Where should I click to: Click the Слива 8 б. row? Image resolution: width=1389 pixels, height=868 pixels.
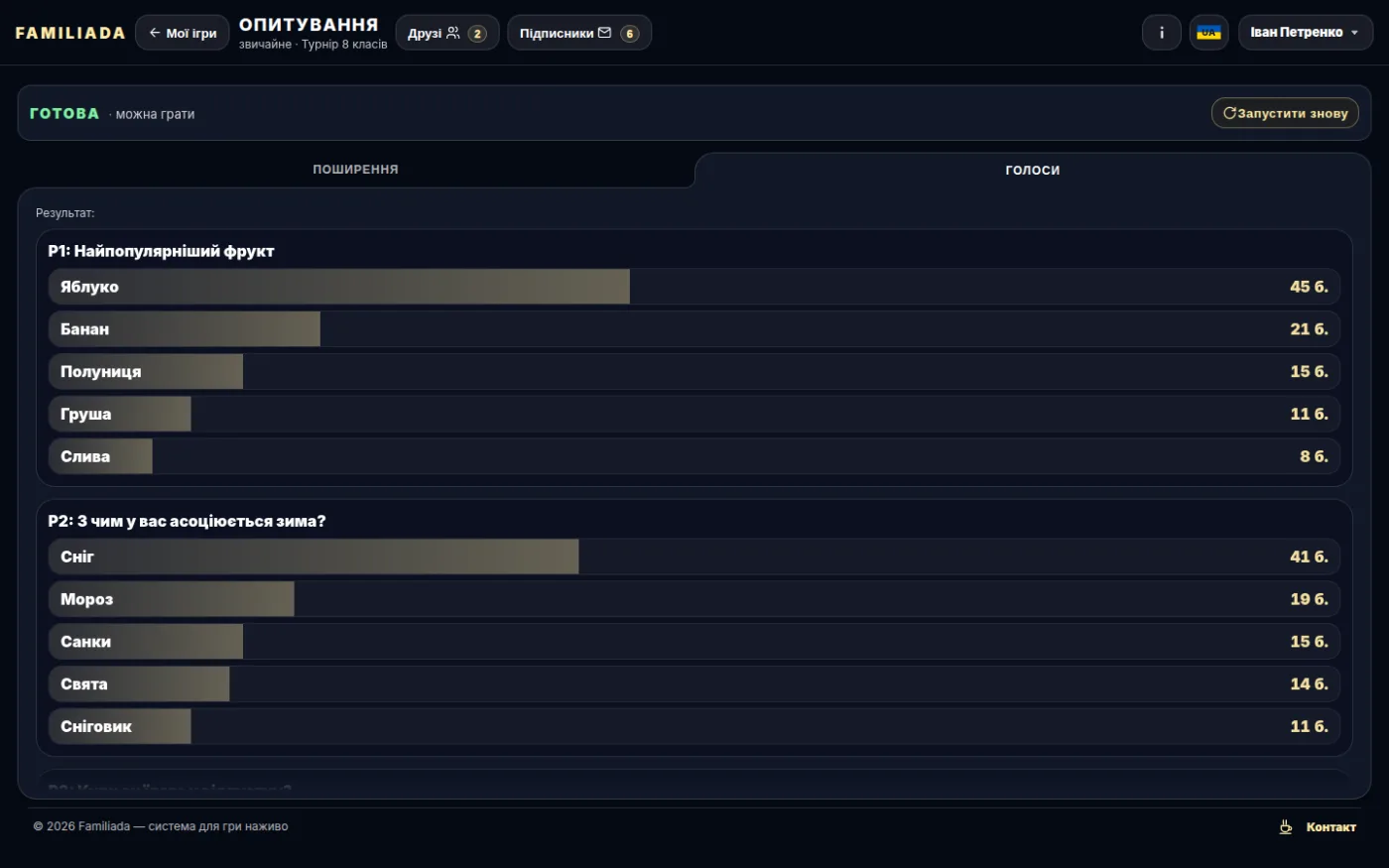tap(694, 456)
